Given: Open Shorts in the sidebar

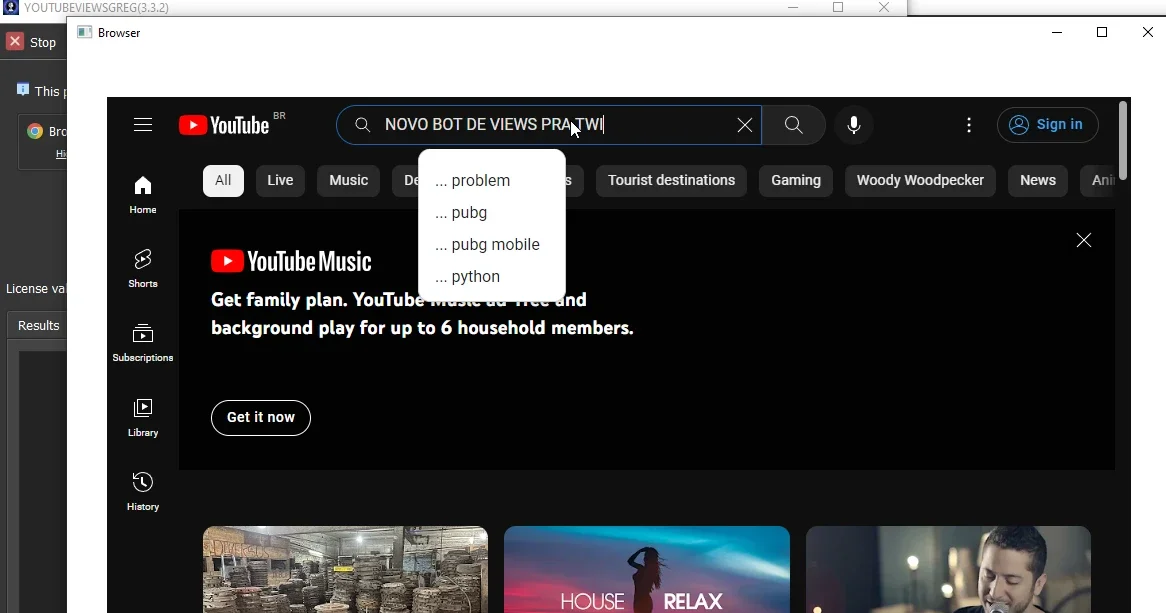Looking at the screenshot, I should pos(143,269).
